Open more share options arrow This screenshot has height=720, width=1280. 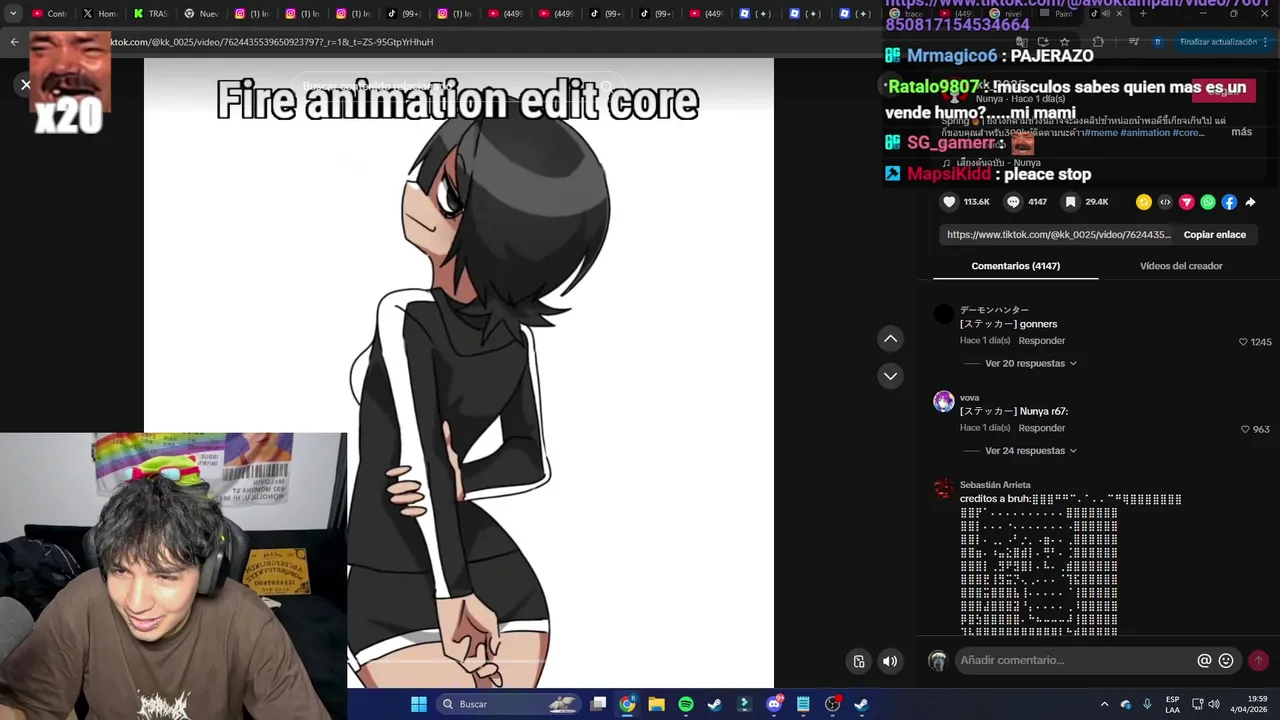(1250, 202)
